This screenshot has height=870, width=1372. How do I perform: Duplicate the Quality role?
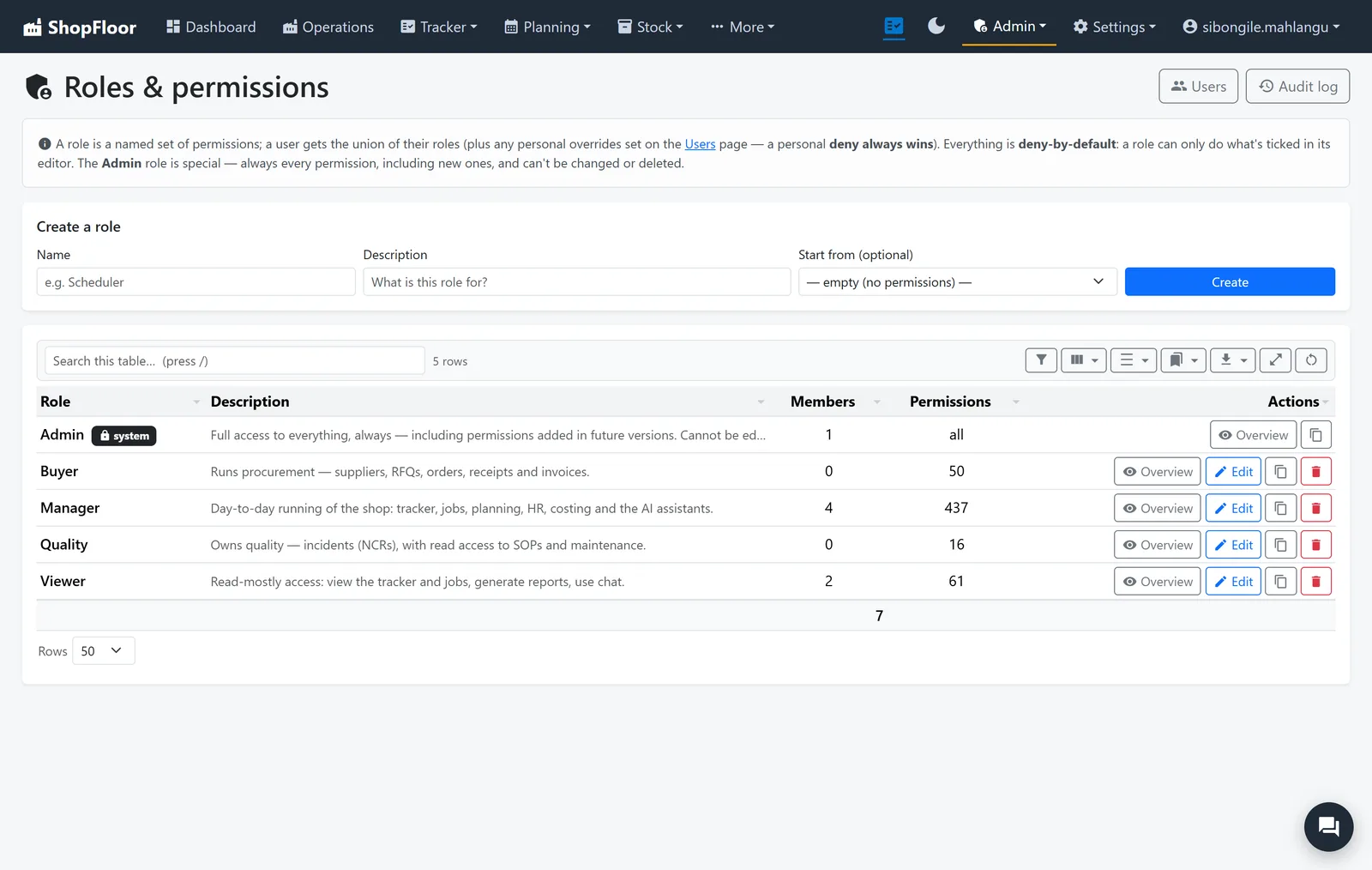tap(1280, 545)
